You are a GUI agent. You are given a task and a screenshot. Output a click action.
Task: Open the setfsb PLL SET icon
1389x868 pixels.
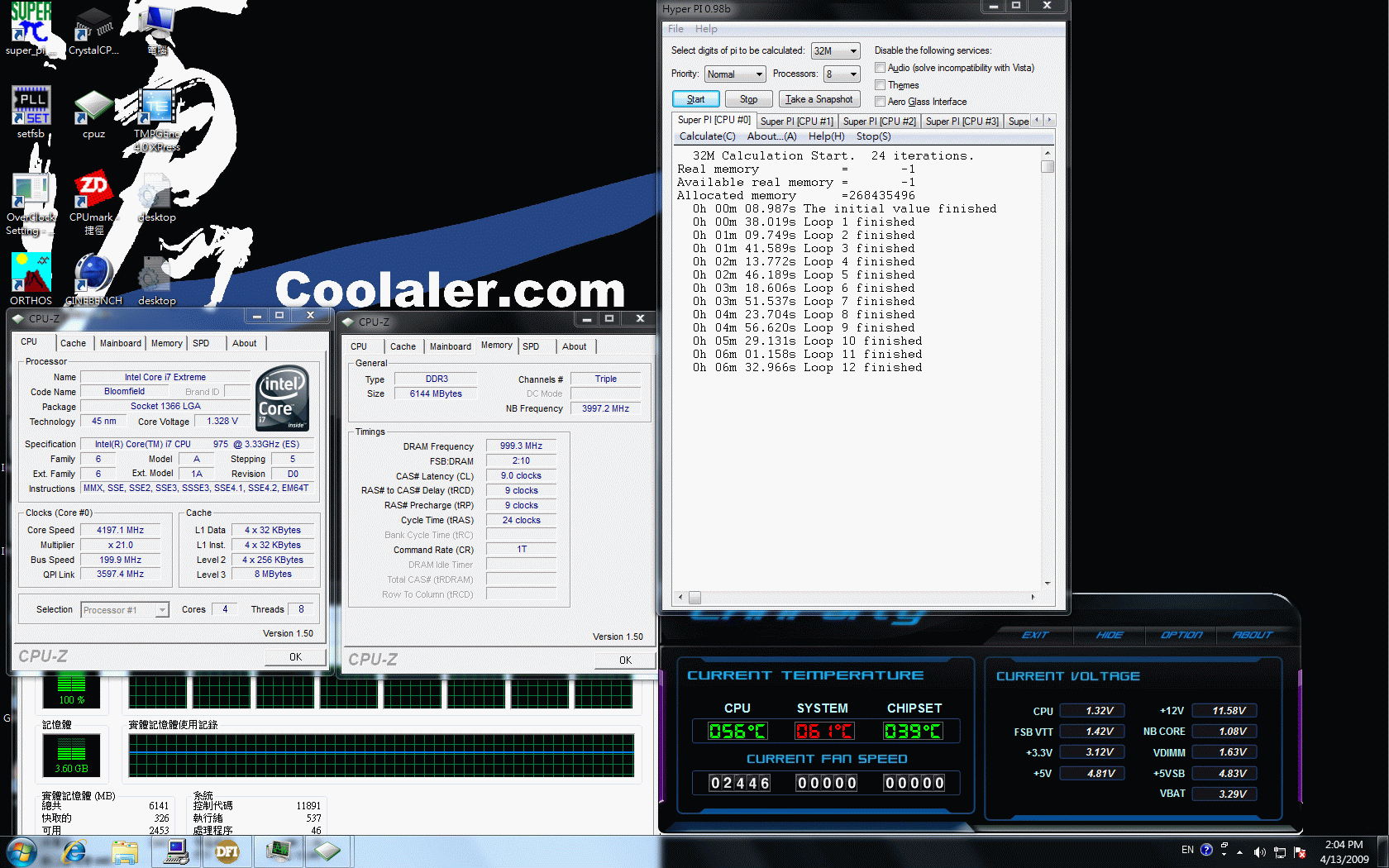click(31, 112)
